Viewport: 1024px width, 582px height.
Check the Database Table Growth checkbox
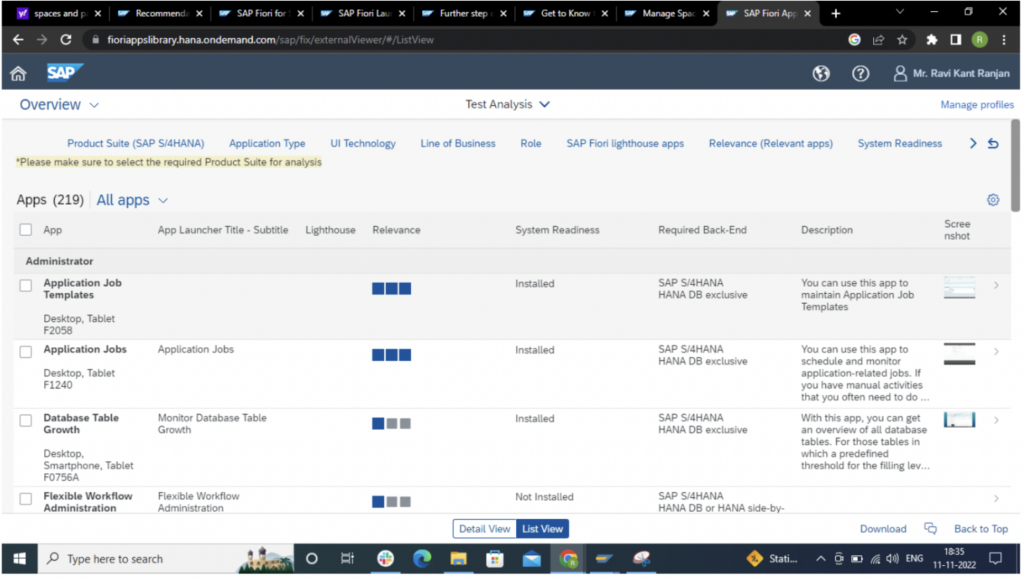point(25,420)
